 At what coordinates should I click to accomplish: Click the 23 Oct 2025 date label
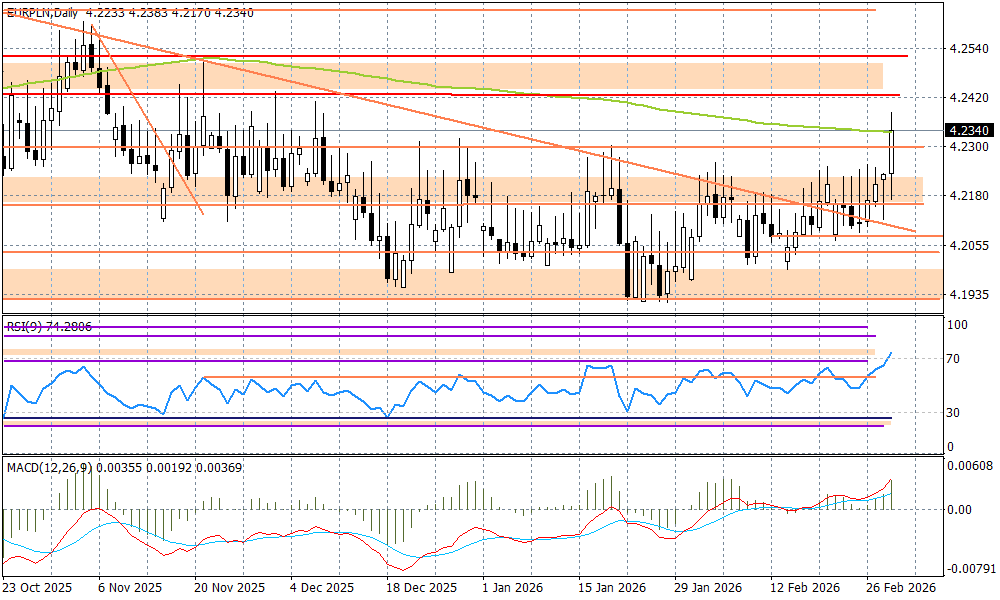pyautogui.click(x=39, y=589)
